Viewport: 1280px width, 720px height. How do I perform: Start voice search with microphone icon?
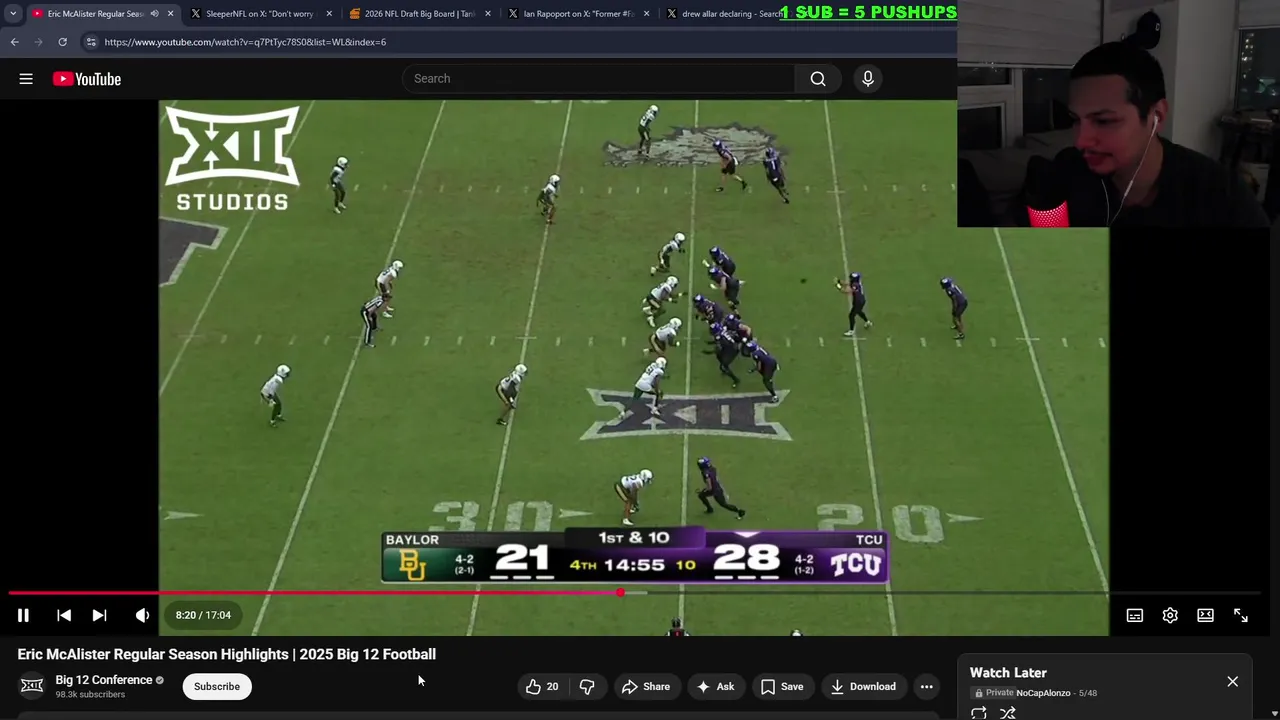(868, 79)
